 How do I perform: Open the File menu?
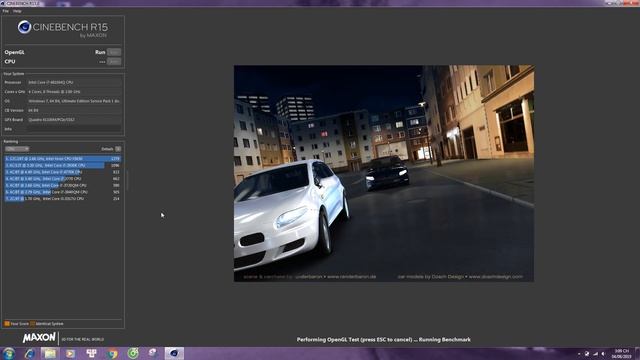[5, 11]
